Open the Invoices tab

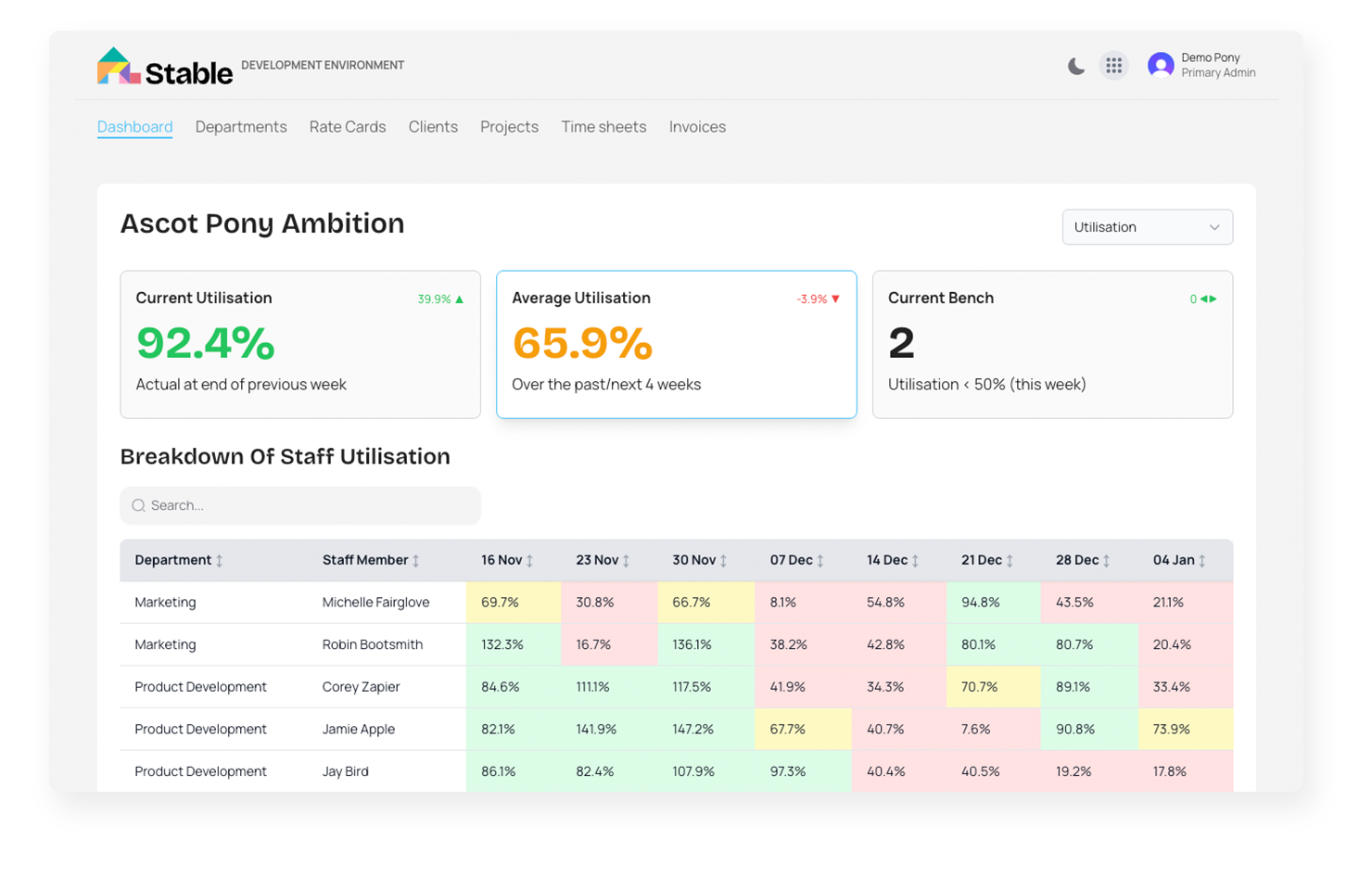697,127
